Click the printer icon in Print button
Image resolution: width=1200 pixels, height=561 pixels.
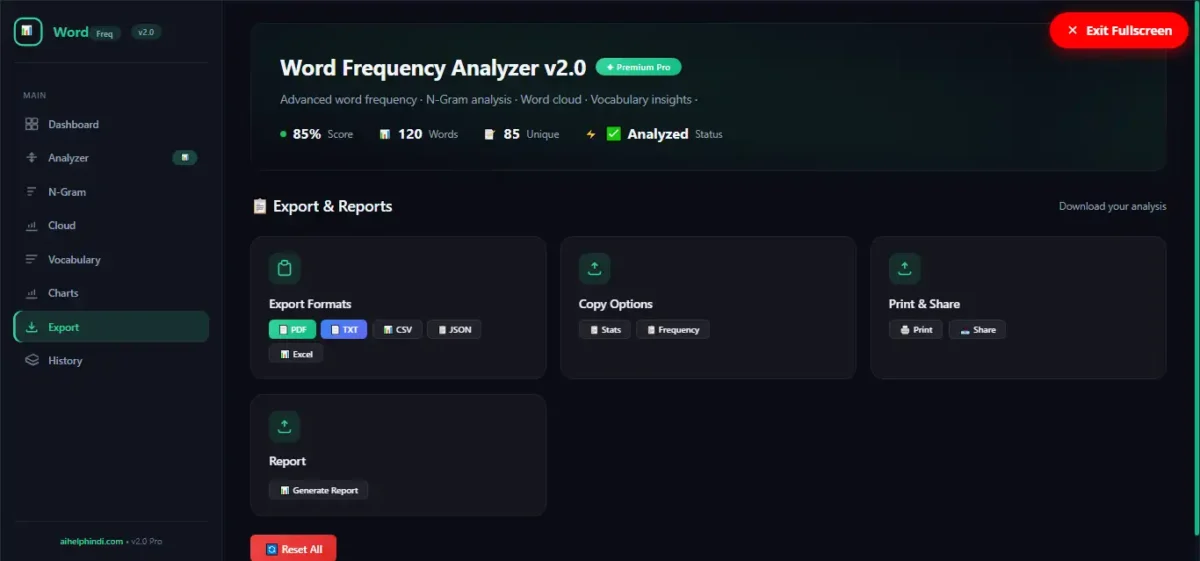tap(904, 329)
